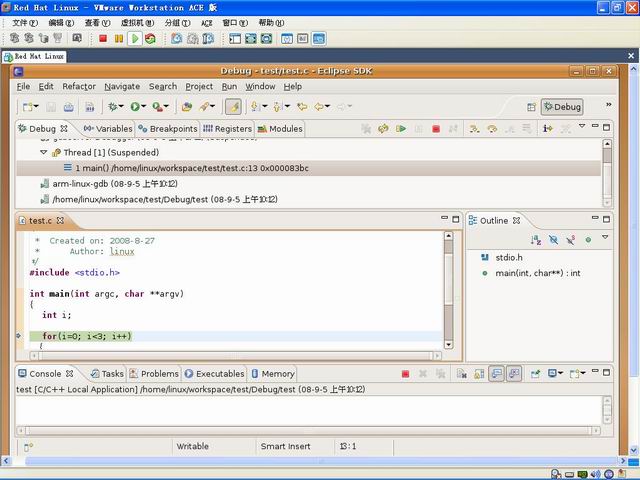Maximize the Console view panel
Image resolution: width=640 pixels, height=480 pixels.
point(607,372)
